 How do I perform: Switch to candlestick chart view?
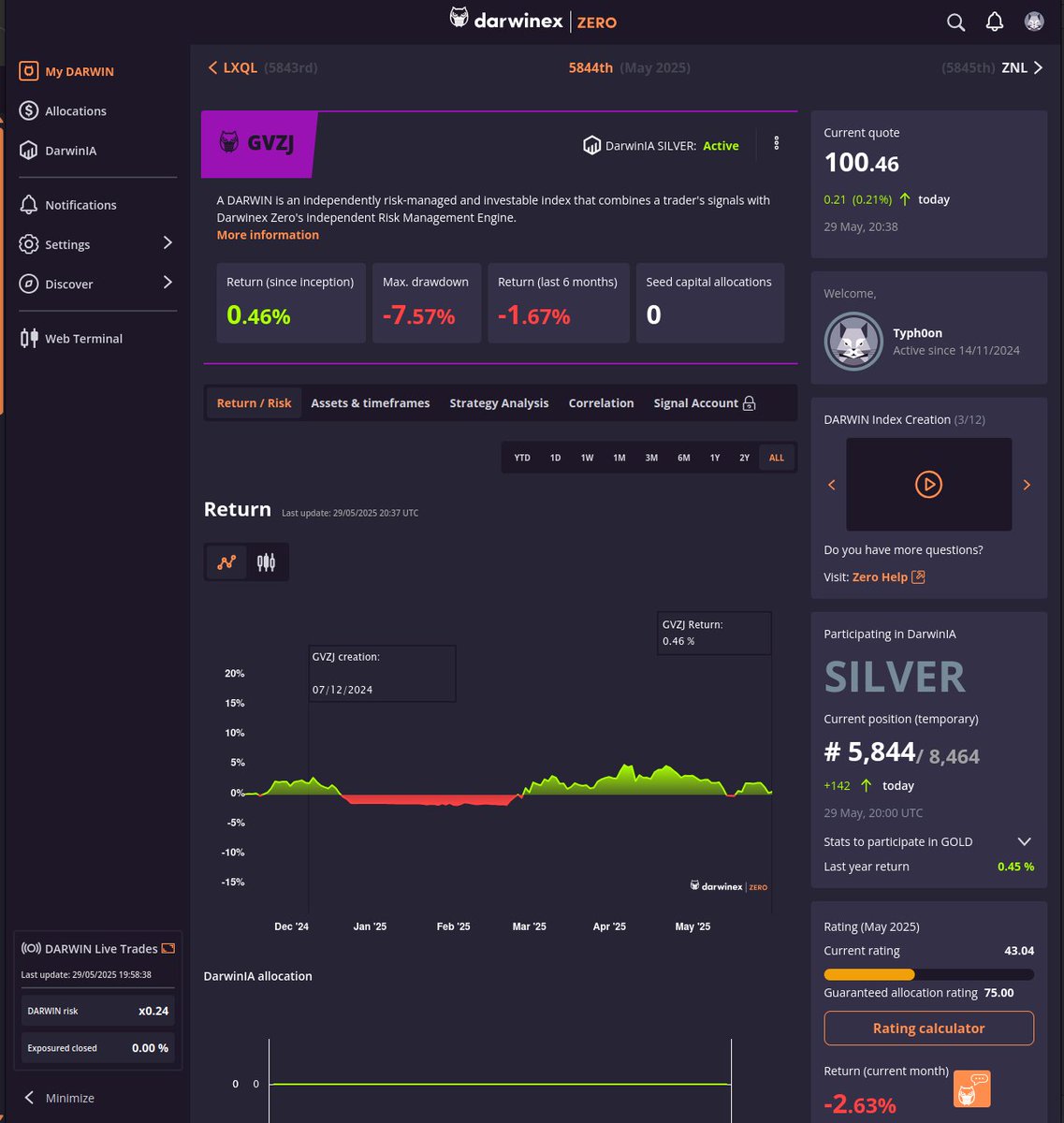(266, 562)
